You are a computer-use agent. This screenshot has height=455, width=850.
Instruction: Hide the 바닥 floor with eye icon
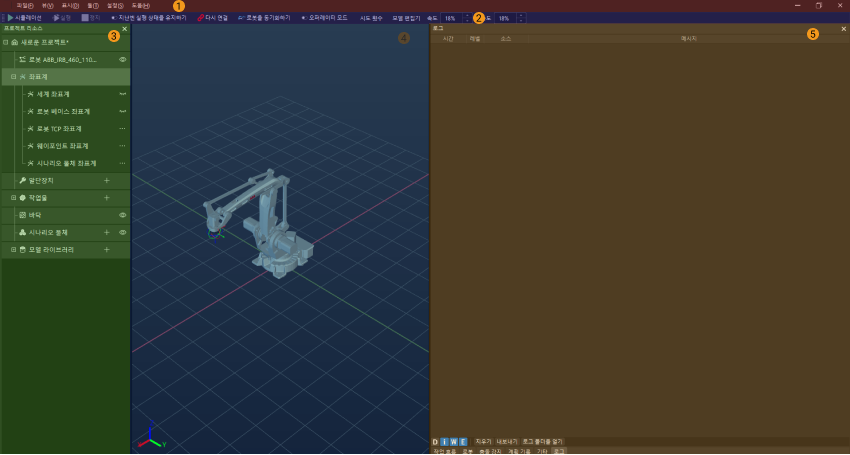123,215
